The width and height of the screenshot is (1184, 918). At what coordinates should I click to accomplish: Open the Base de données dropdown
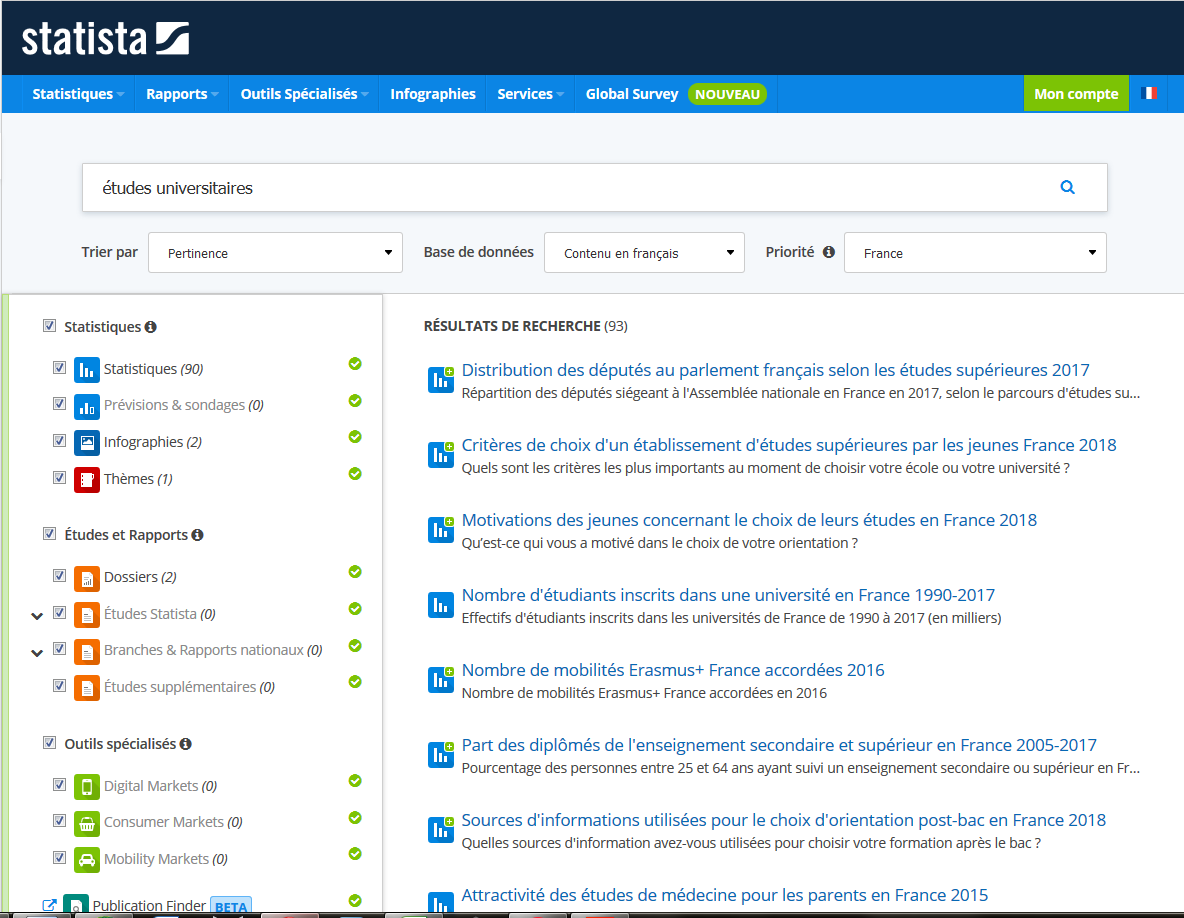coord(644,253)
